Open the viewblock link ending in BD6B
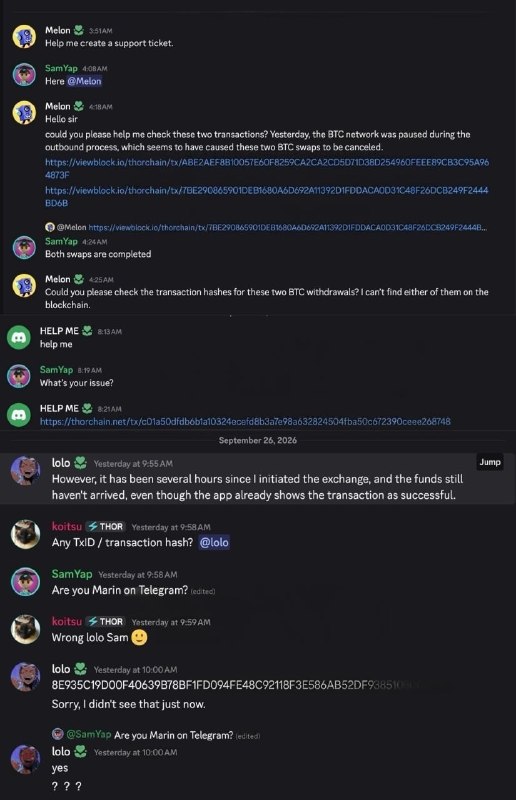 267,196
